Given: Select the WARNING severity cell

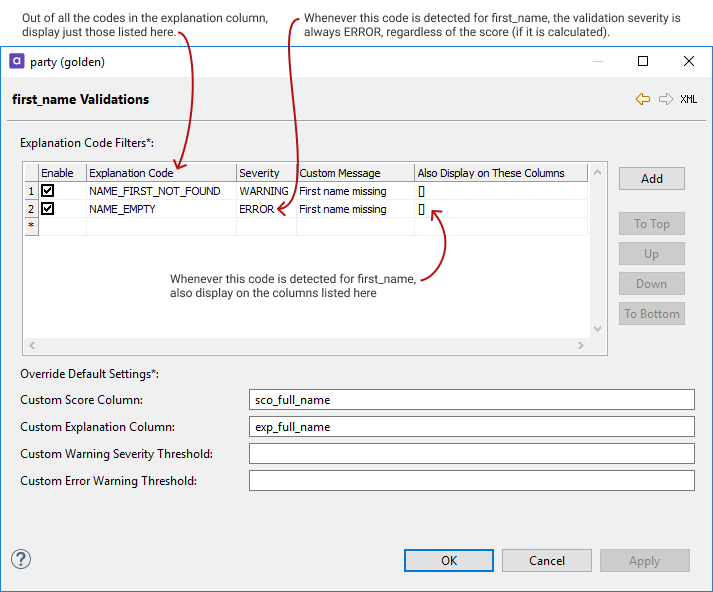Looking at the screenshot, I should tap(264, 191).
